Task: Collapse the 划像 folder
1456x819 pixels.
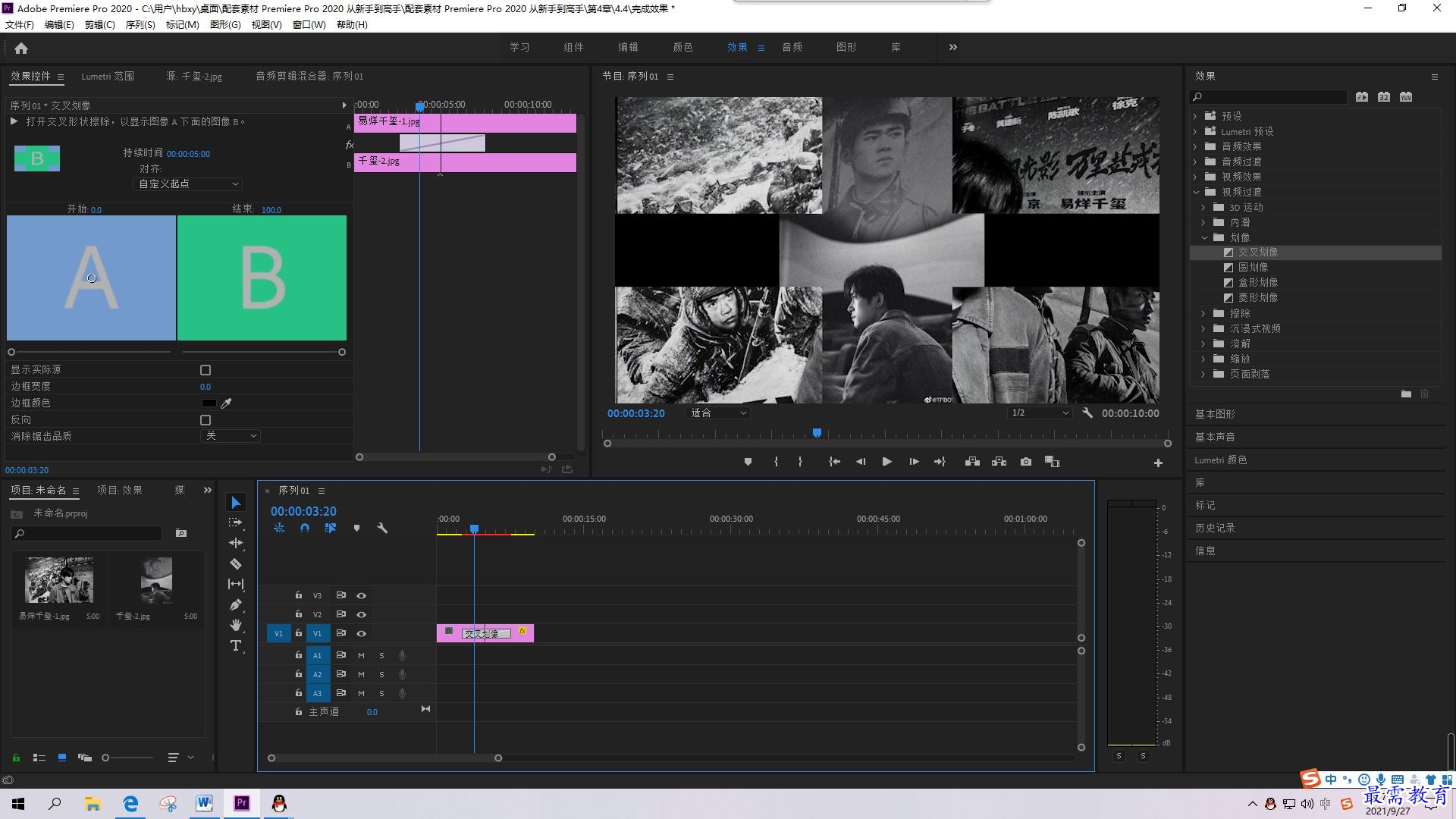Action: [1204, 238]
